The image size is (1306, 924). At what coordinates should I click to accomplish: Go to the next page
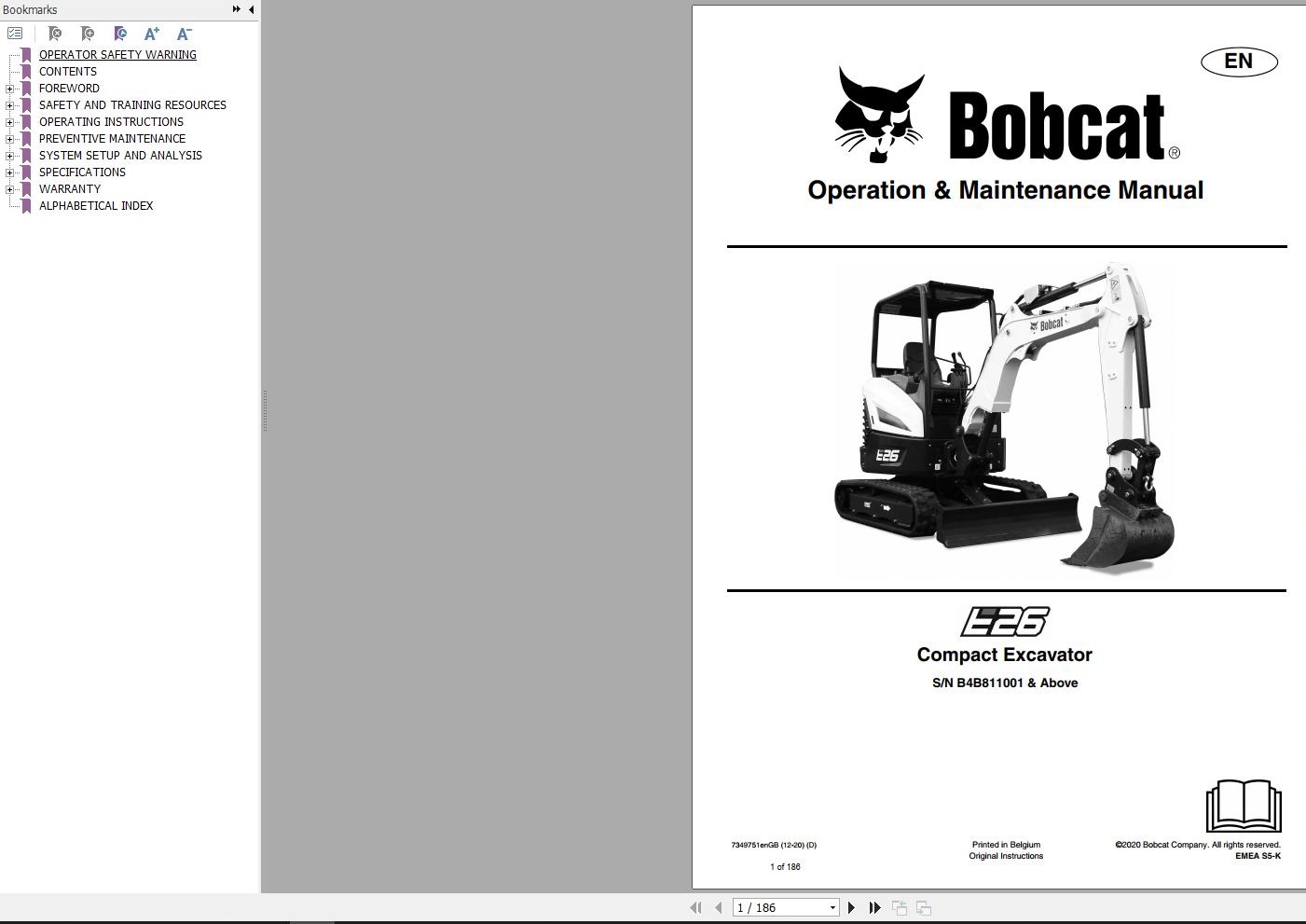(851, 907)
